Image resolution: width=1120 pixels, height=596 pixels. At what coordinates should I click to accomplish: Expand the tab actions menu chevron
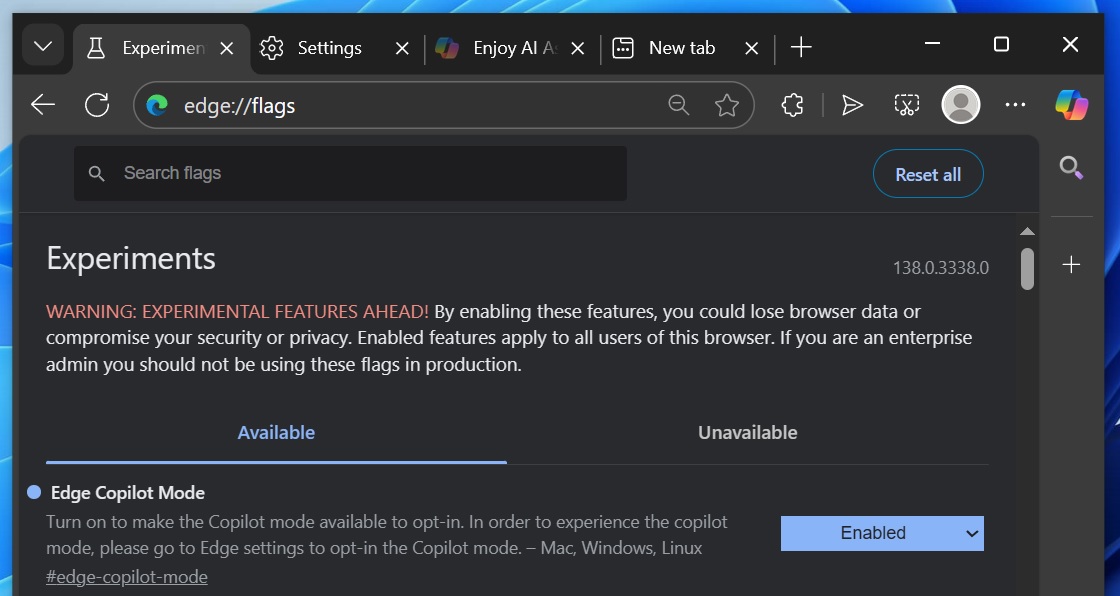(x=43, y=47)
